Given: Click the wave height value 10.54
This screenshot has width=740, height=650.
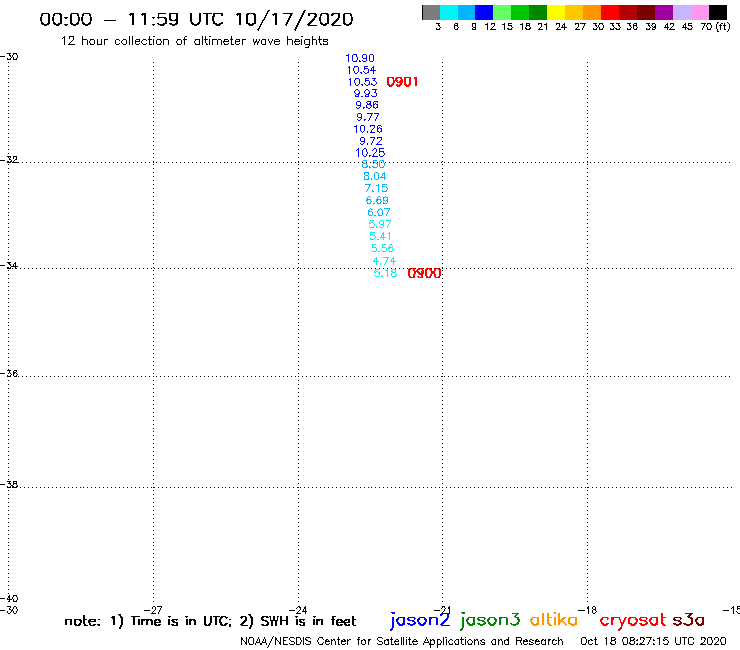Looking at the screenshot, I should point(361,70).
